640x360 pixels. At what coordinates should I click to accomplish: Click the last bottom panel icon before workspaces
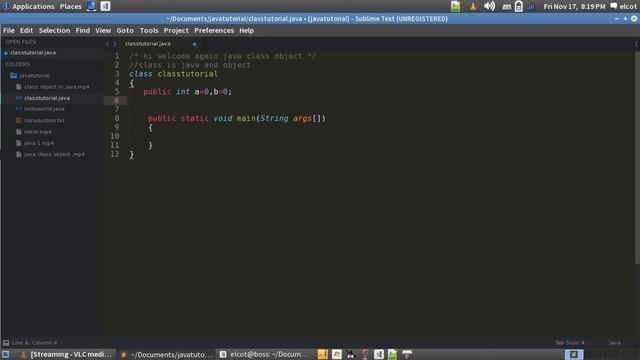407,355
